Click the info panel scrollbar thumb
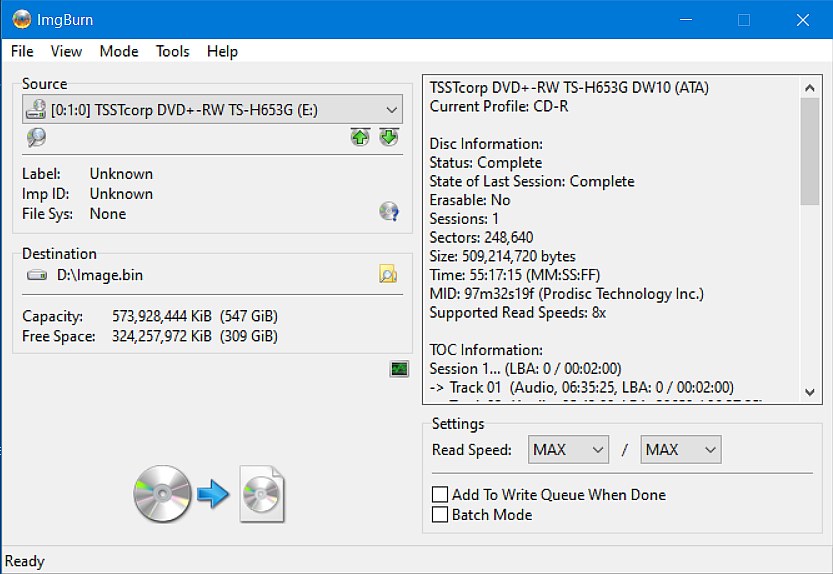The image size is (833, 574). click(x=810, y=151)
